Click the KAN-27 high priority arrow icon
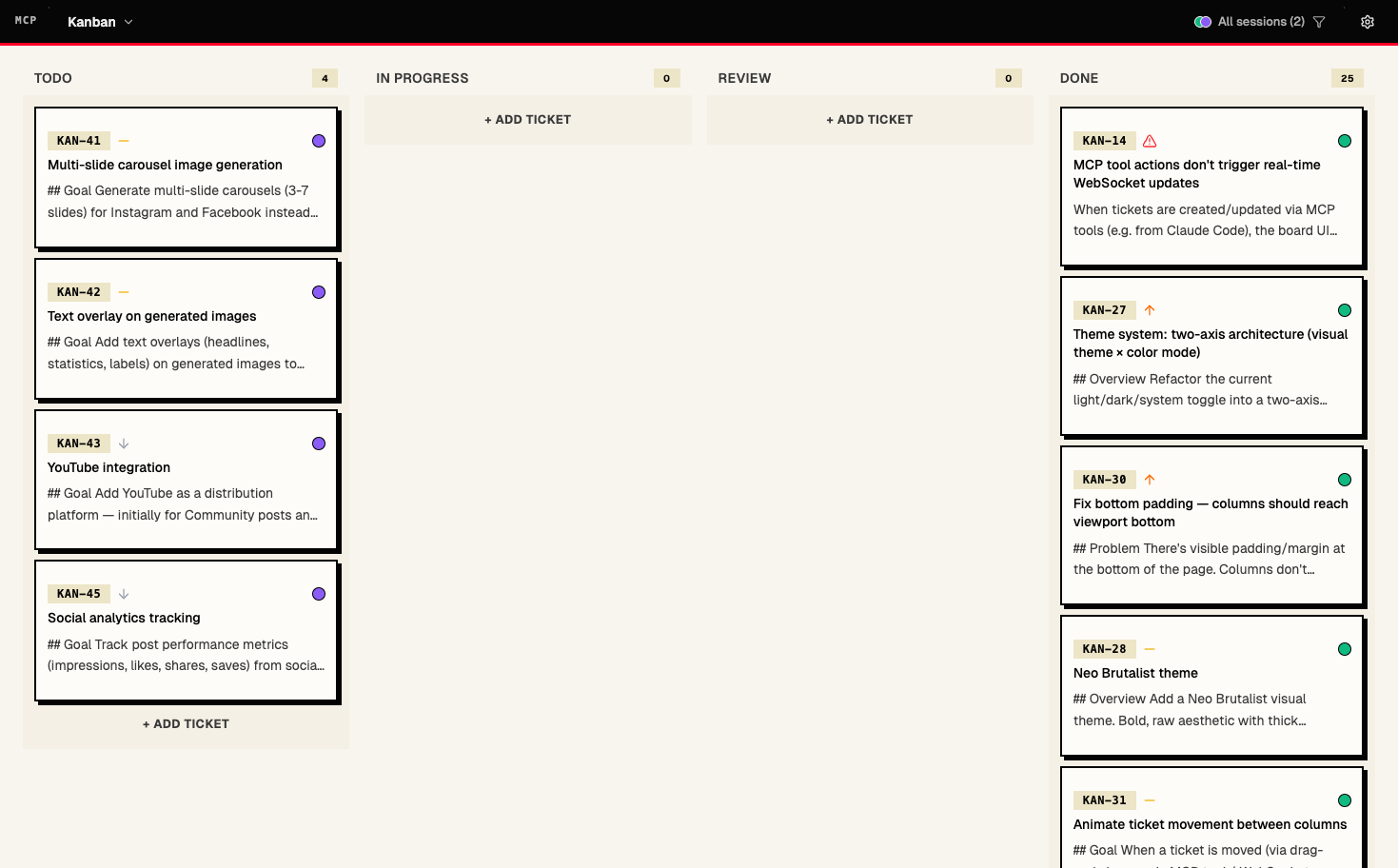Screen dimensions: 1398x868 (1150, 310)
